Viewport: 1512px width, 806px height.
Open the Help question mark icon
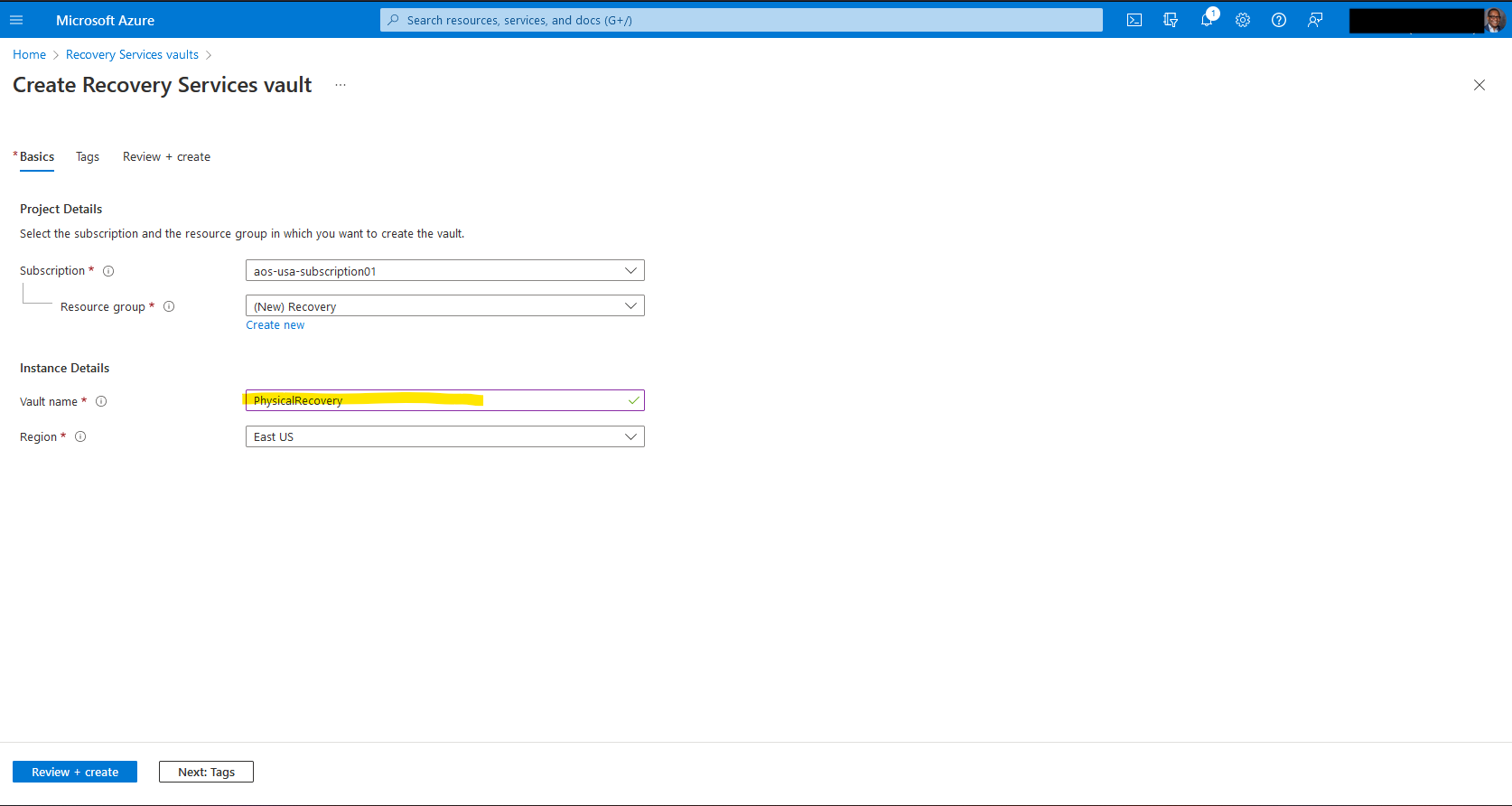[x=1279, y=20]
